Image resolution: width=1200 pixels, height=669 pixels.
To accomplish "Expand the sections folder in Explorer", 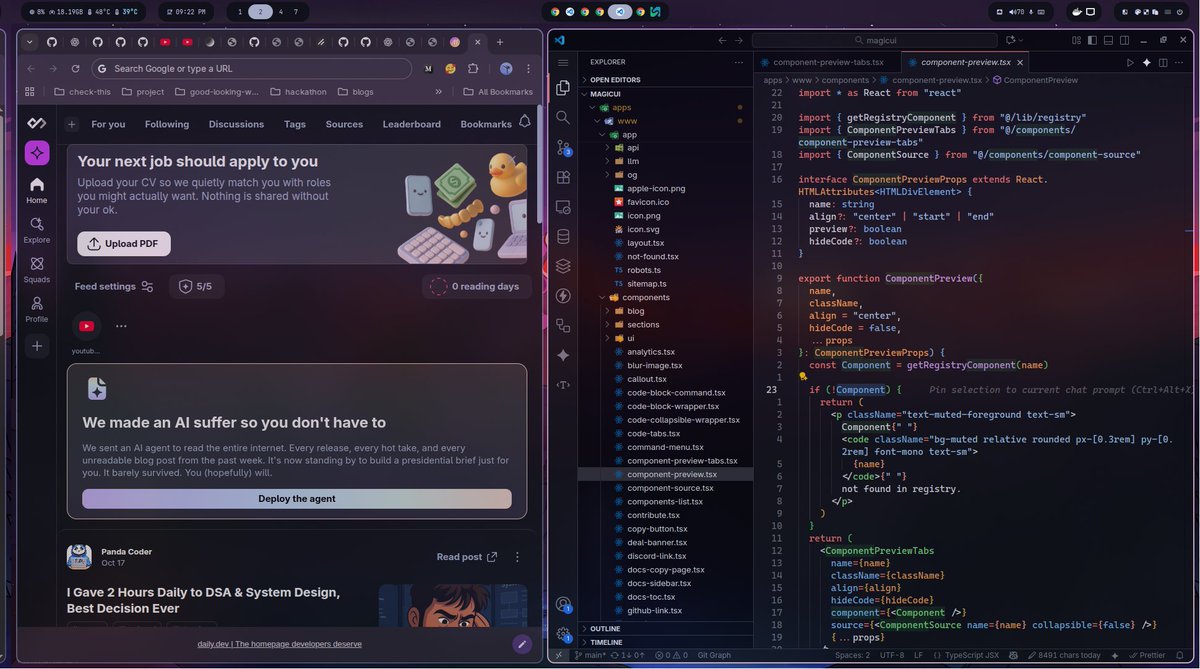I will [643, 324].
